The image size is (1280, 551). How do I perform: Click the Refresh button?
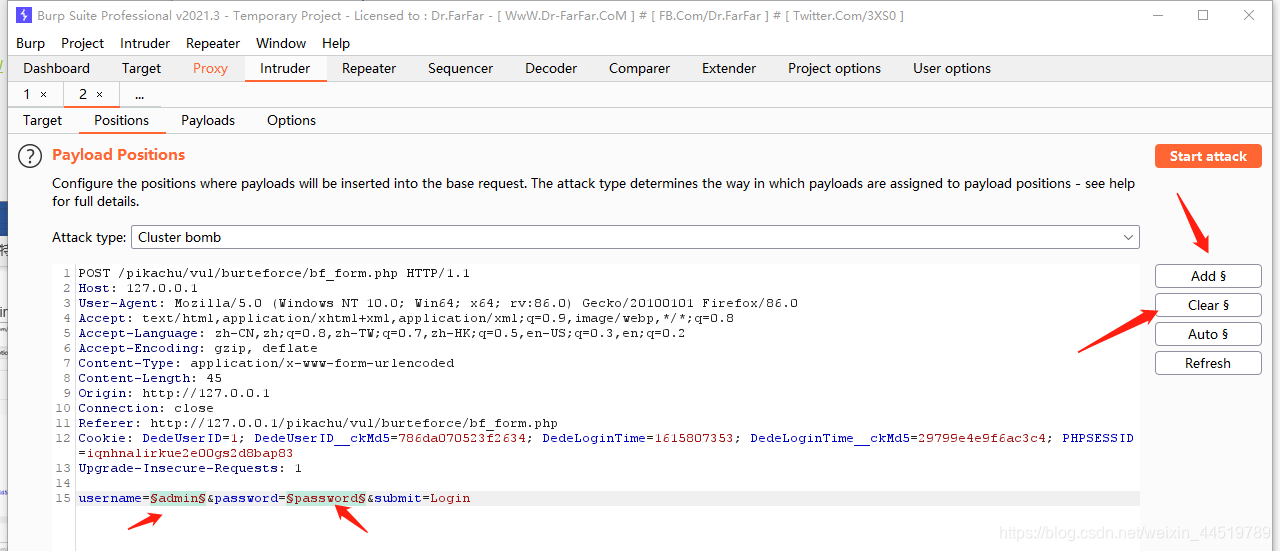coord(1208,363)
